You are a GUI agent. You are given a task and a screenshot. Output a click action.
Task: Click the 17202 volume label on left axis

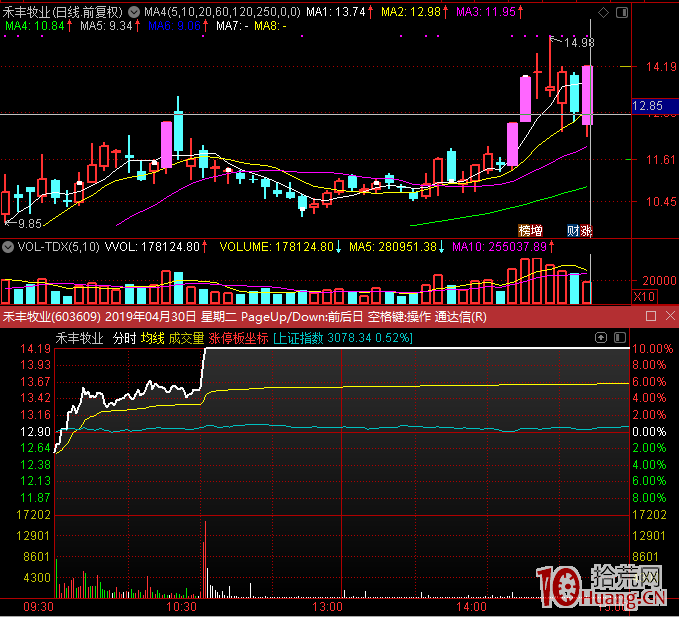tap(33, 515)
